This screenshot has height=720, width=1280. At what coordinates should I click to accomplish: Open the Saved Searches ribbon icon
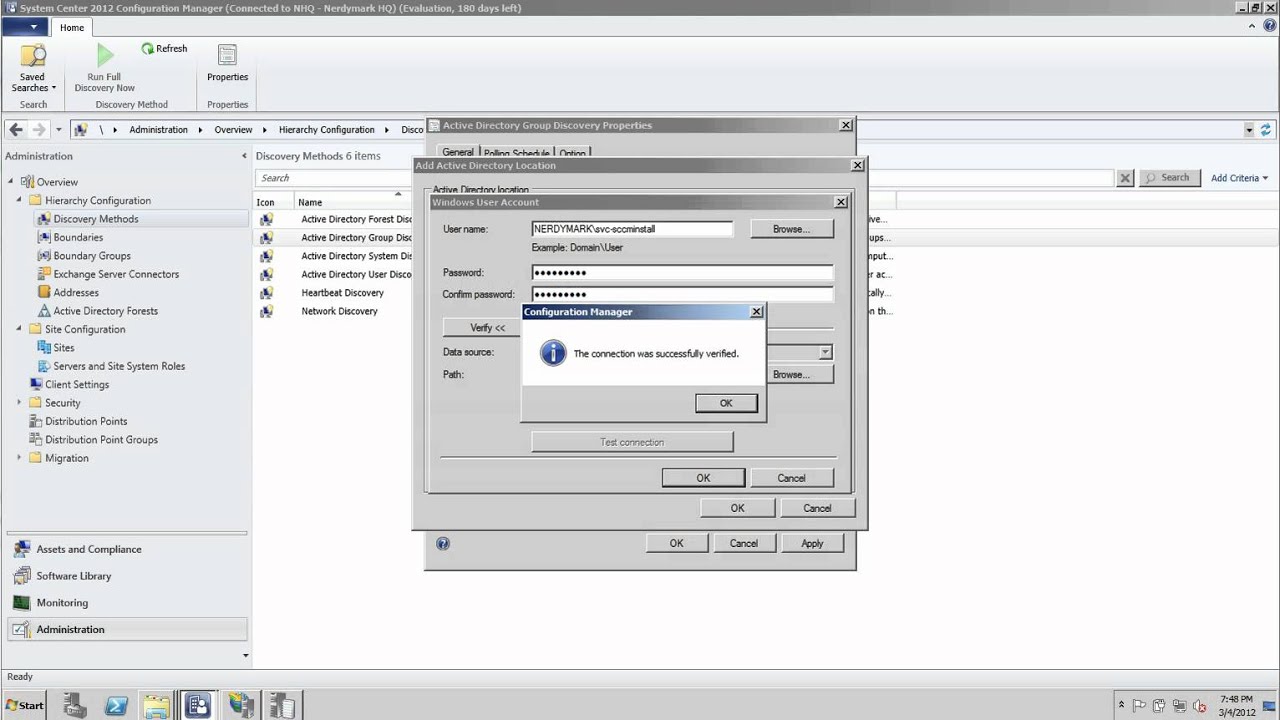tap(33, 56)
